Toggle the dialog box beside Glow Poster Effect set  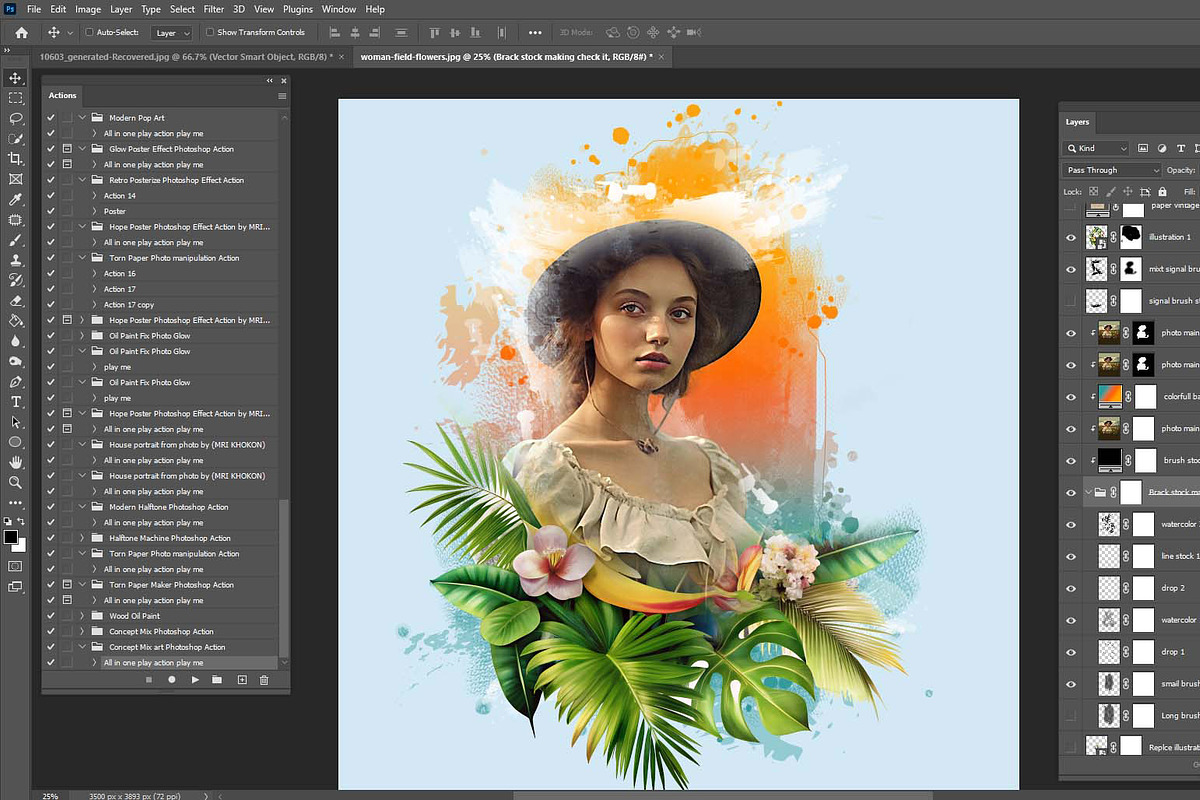(x=67, y=149)
